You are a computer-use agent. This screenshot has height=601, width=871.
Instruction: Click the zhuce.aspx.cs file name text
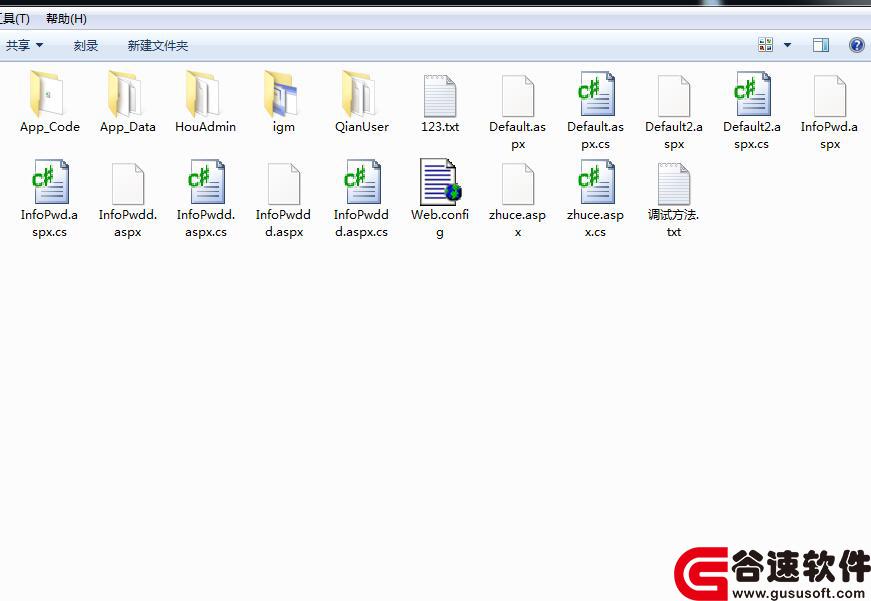point(595,223)
